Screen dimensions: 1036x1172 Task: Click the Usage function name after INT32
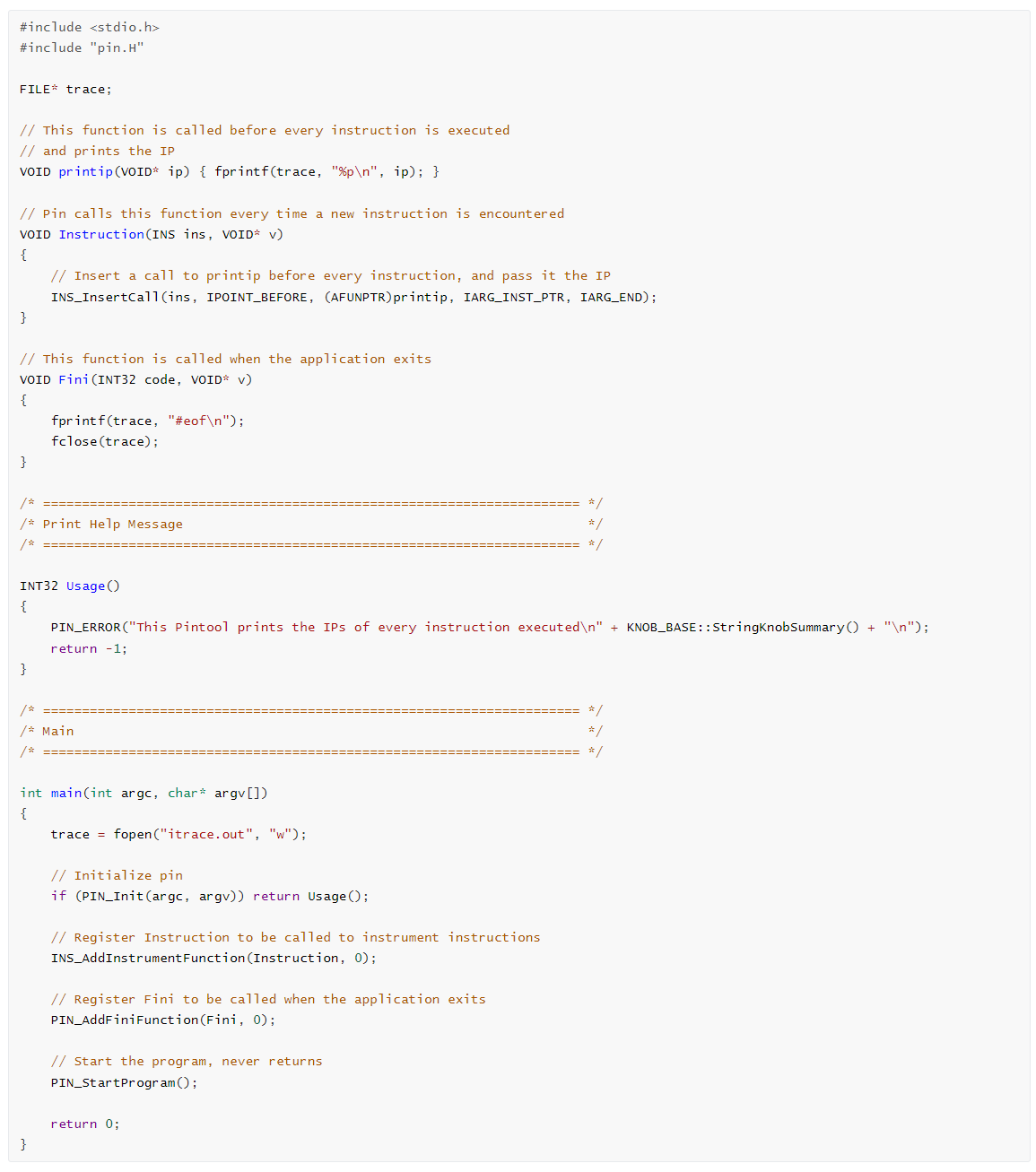(85, 586)
